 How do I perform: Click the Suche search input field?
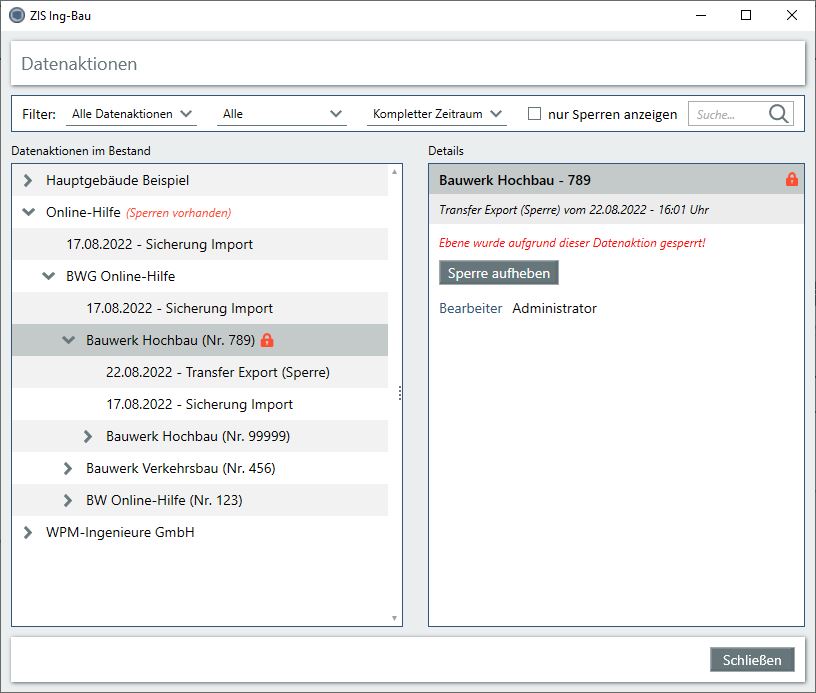click(x=727, y=114)
